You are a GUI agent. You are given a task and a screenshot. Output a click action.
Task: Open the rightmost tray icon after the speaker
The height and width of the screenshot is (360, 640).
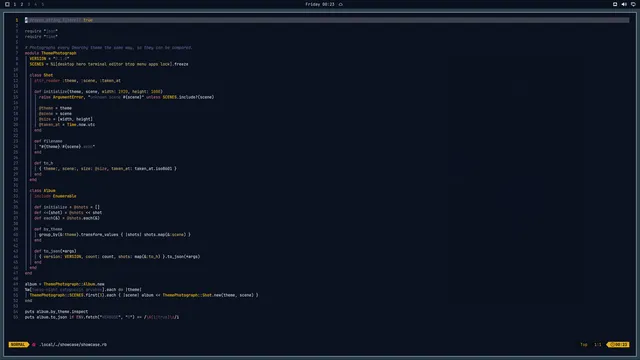[633, 4]
